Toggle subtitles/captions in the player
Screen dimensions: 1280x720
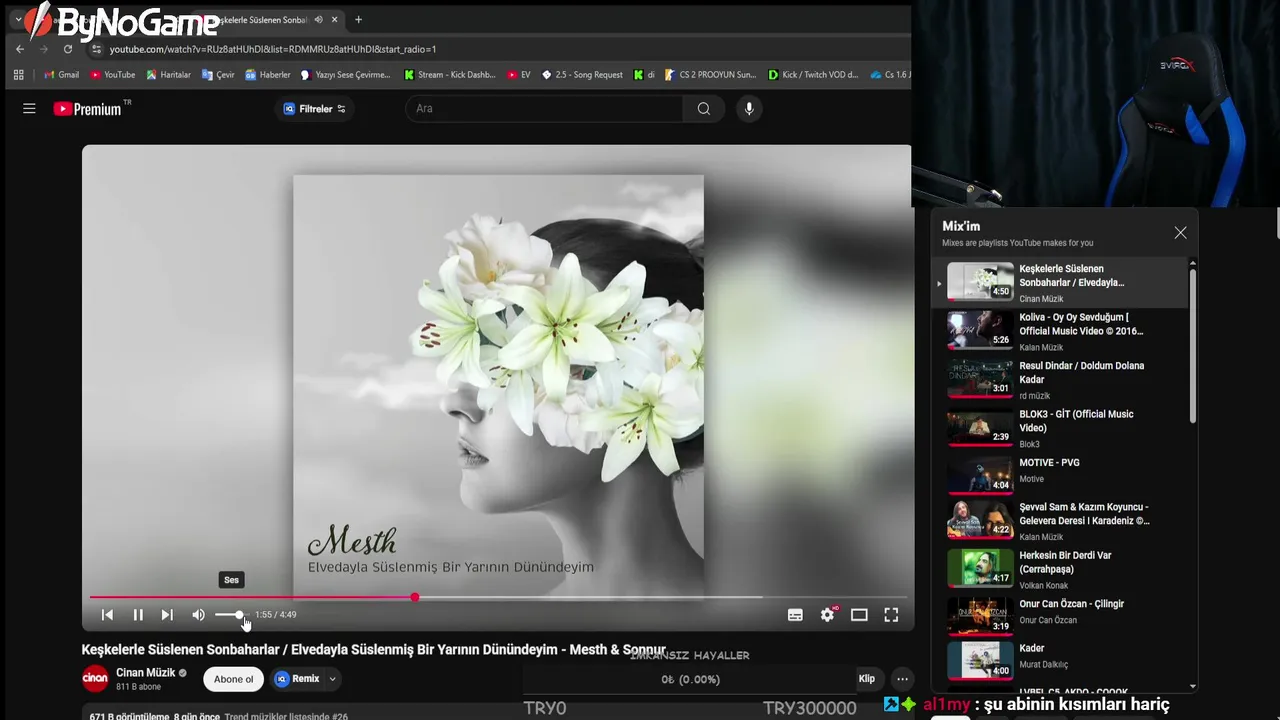(795, 615)
